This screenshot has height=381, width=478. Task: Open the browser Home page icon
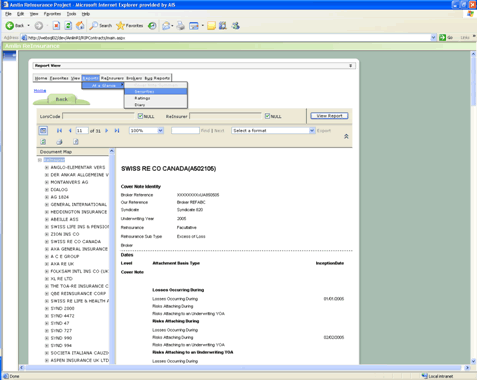click(80, 26)
